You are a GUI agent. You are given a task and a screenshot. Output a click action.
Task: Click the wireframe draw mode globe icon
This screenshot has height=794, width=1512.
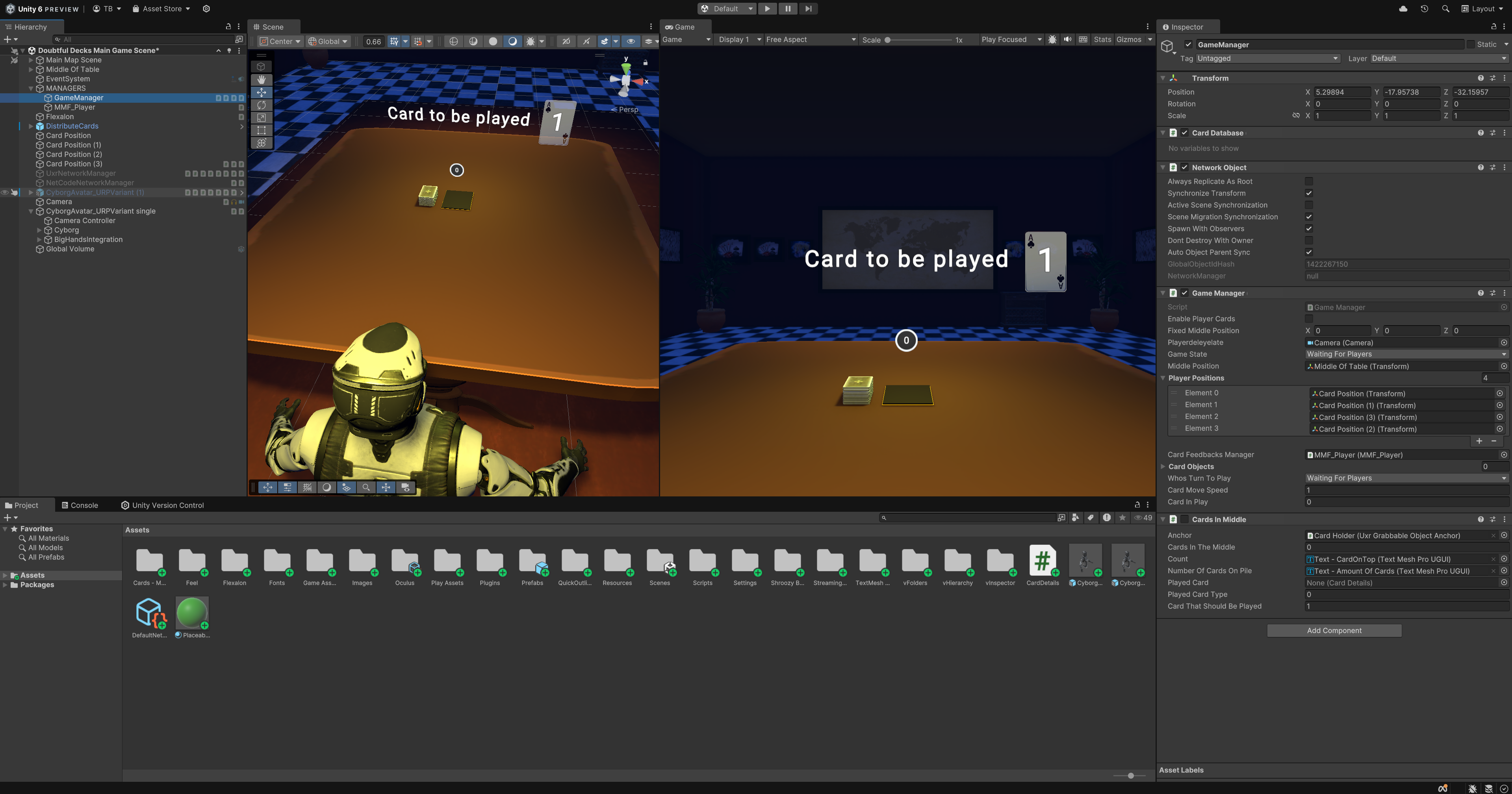click(x=453, y=41)
